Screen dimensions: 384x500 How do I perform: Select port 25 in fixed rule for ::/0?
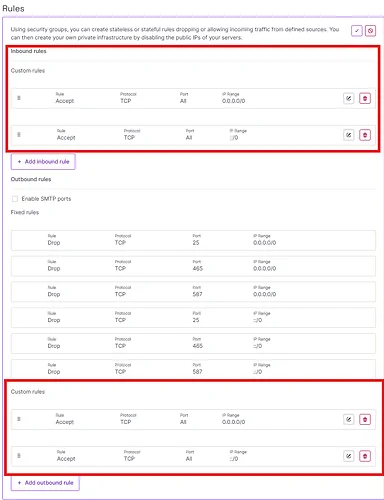pos(196,320)
